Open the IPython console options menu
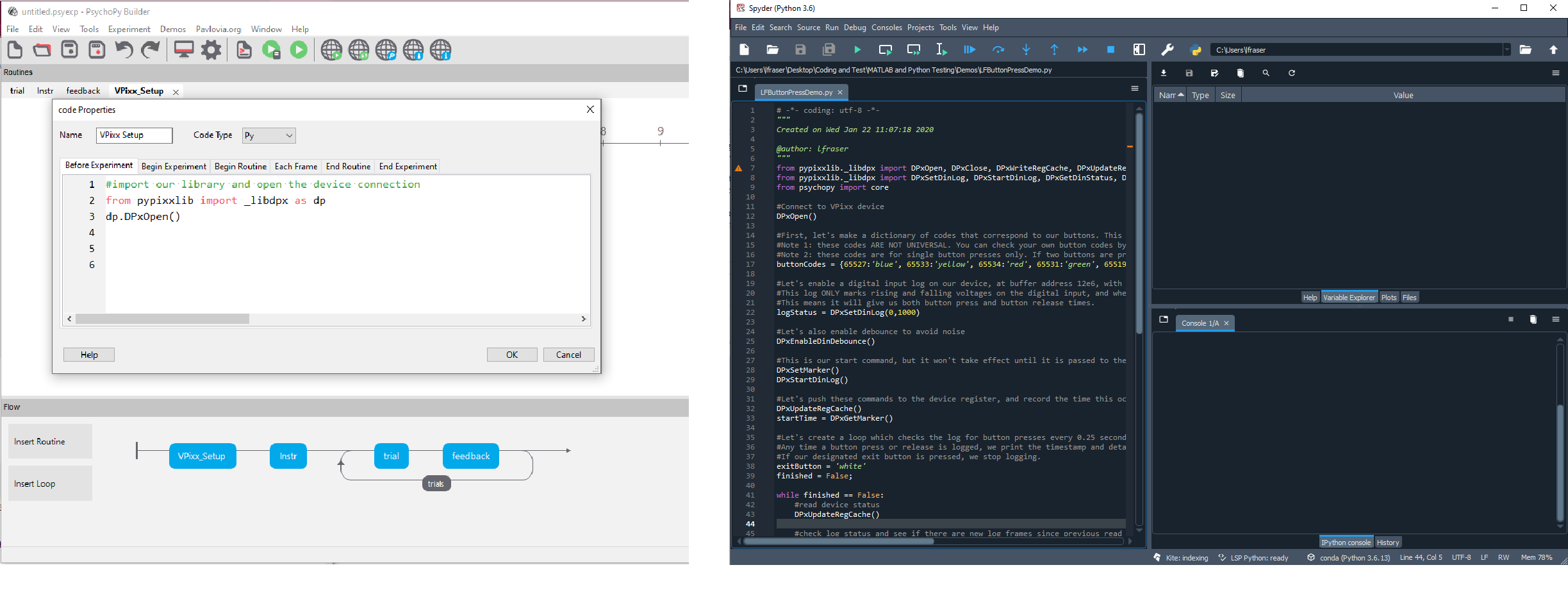 pos(1556,319)
